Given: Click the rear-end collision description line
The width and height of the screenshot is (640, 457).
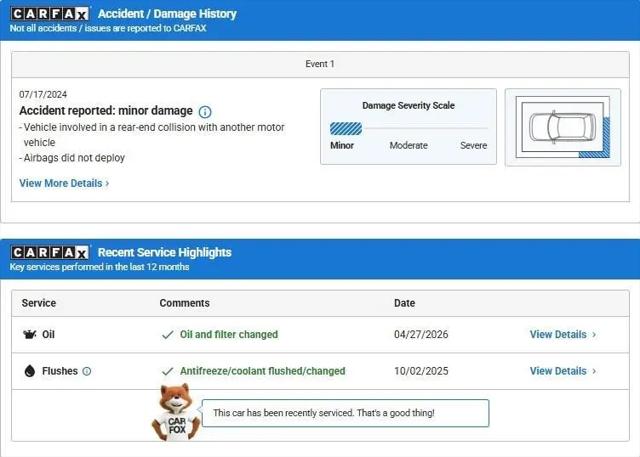Looking at the screenshot, I should (x=152, y=135).
